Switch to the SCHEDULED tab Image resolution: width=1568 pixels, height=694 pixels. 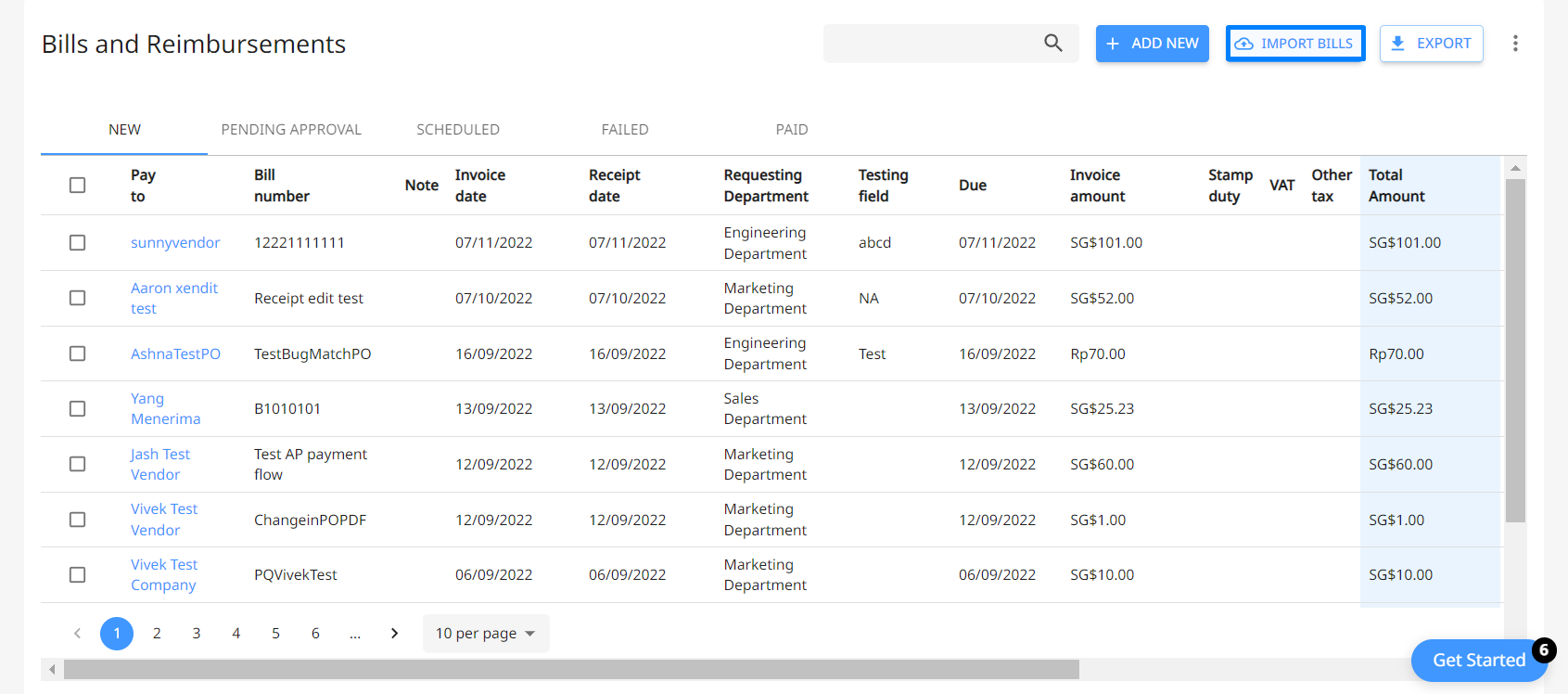point(458,130)
